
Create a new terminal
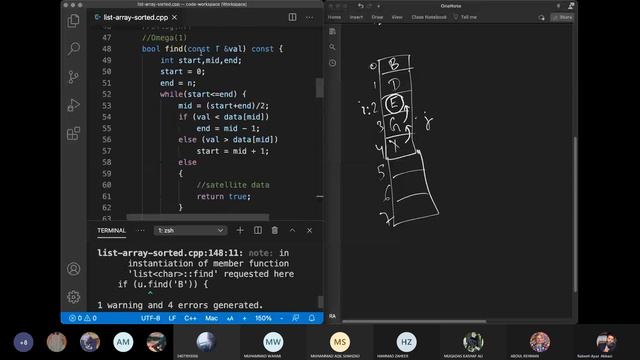[240, 231]
